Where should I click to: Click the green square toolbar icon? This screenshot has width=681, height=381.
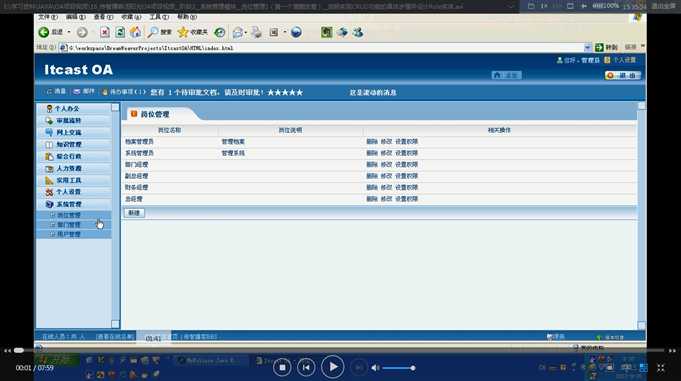tap(326, 32)
